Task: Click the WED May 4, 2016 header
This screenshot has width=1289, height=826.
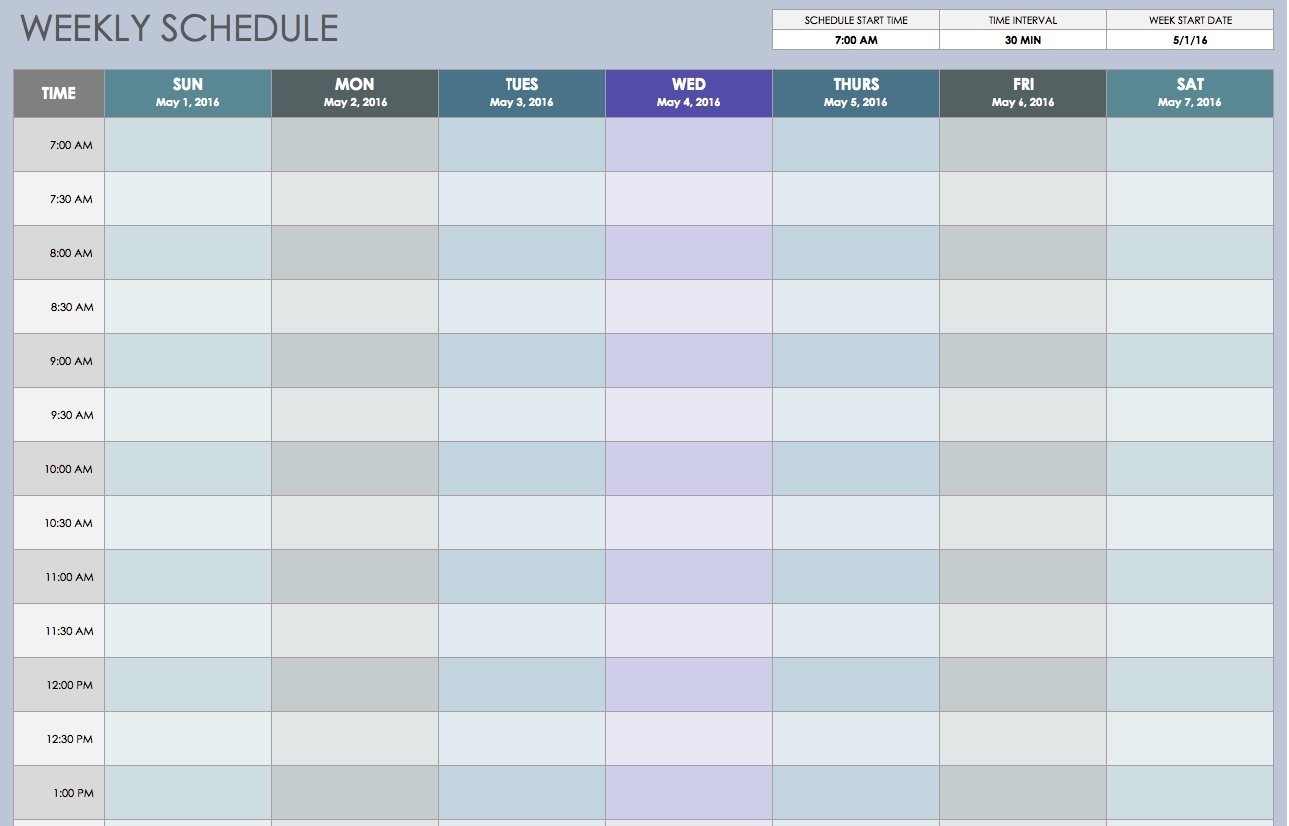Action: [688, 93]
